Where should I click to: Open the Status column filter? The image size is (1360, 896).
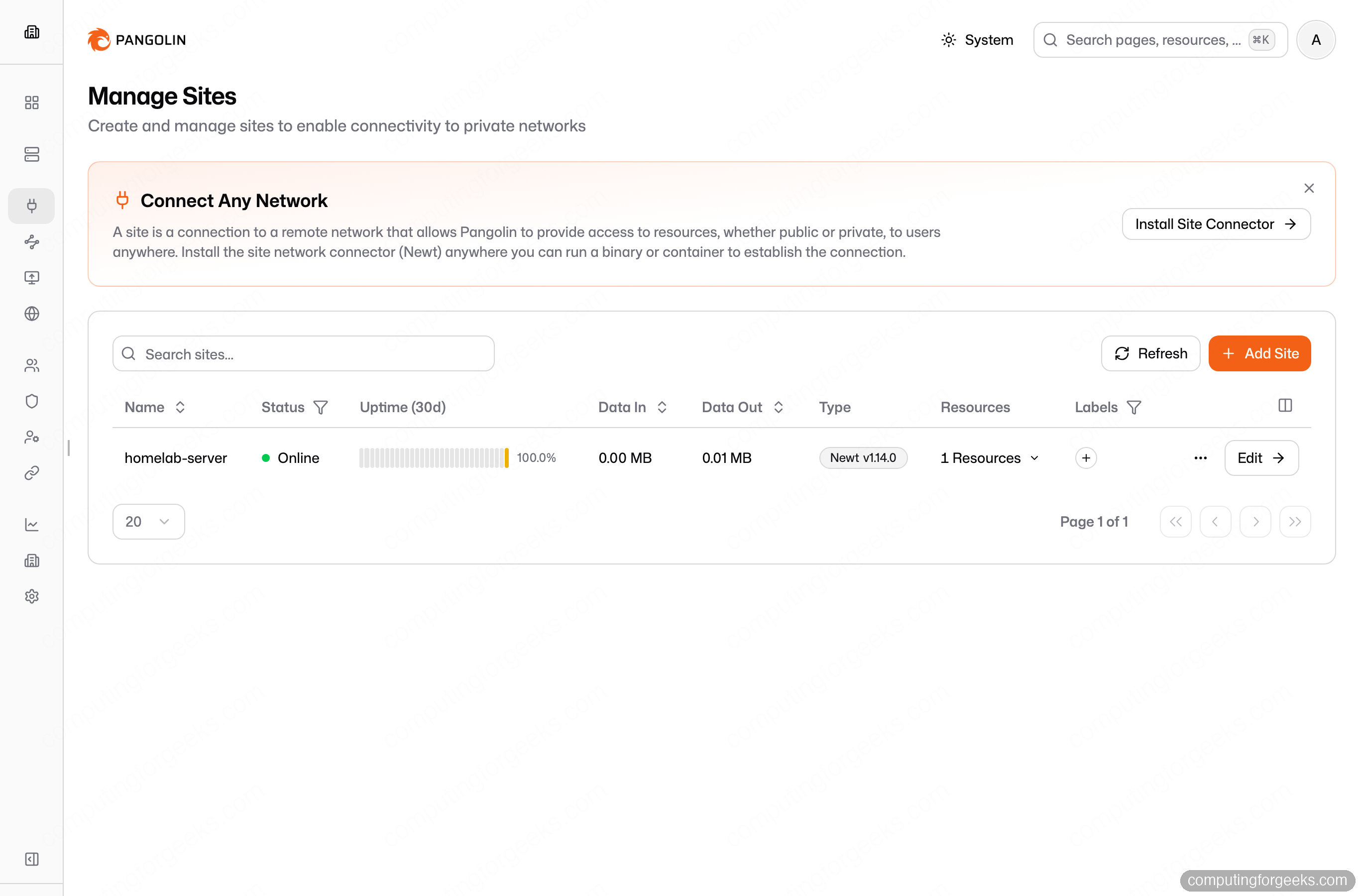(321, 407)
